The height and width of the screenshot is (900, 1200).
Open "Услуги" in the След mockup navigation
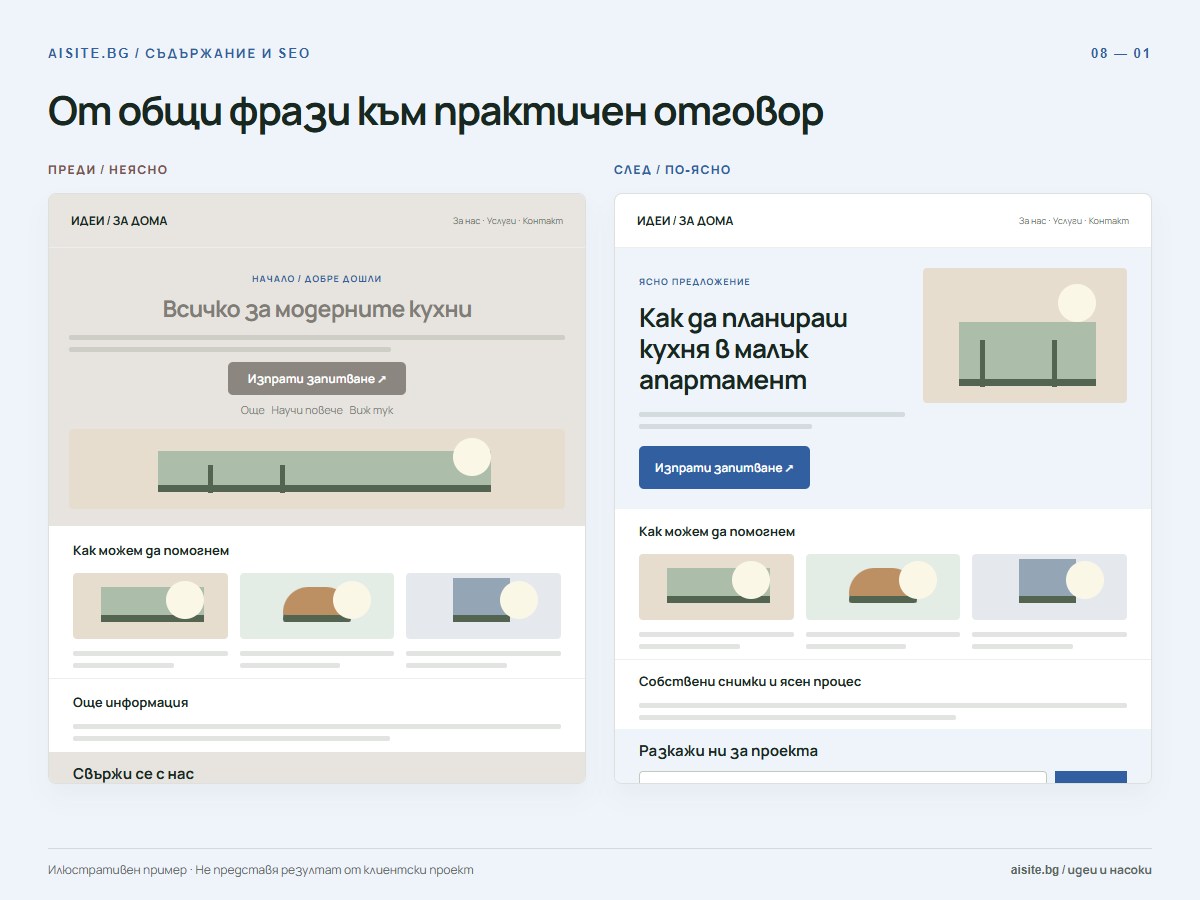tap(1068, 221)
